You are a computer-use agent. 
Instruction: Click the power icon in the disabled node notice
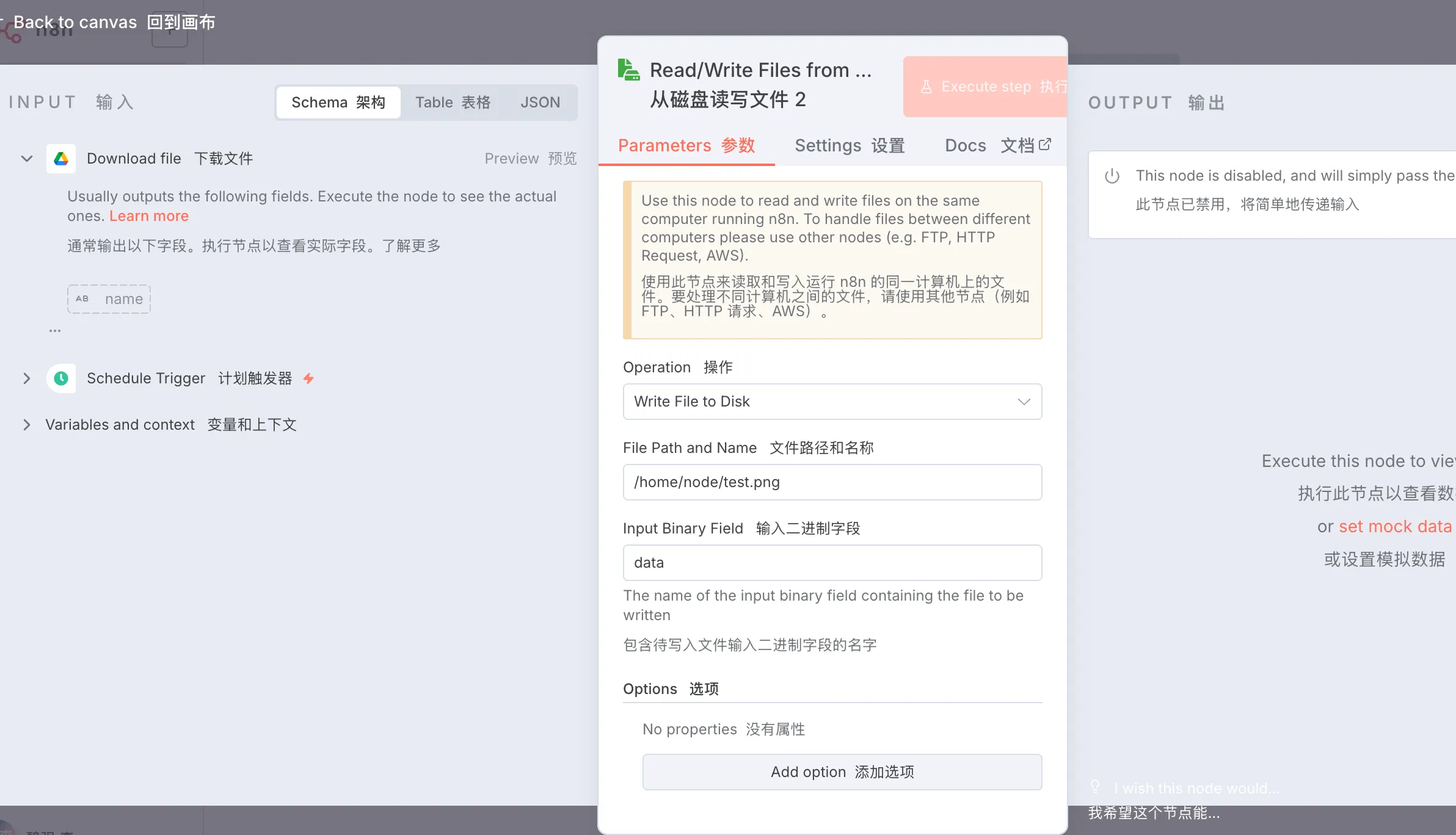coord(1112,176)
